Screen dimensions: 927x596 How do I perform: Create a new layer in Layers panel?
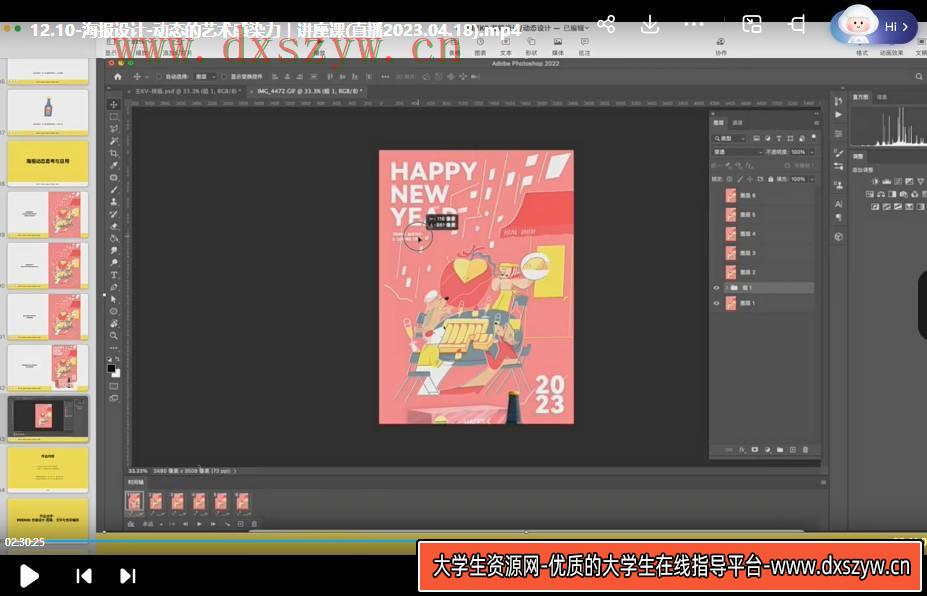pos(793,450)
